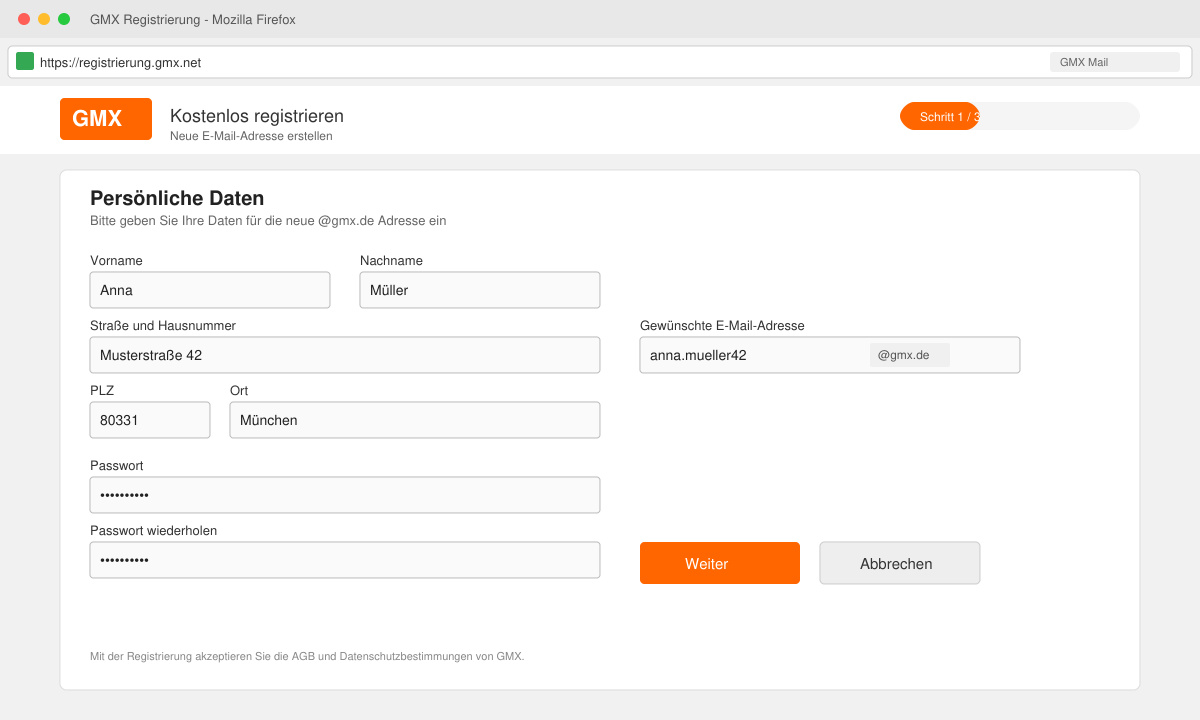Focus the Passwort wiederholen field

[x=345, y=560]
